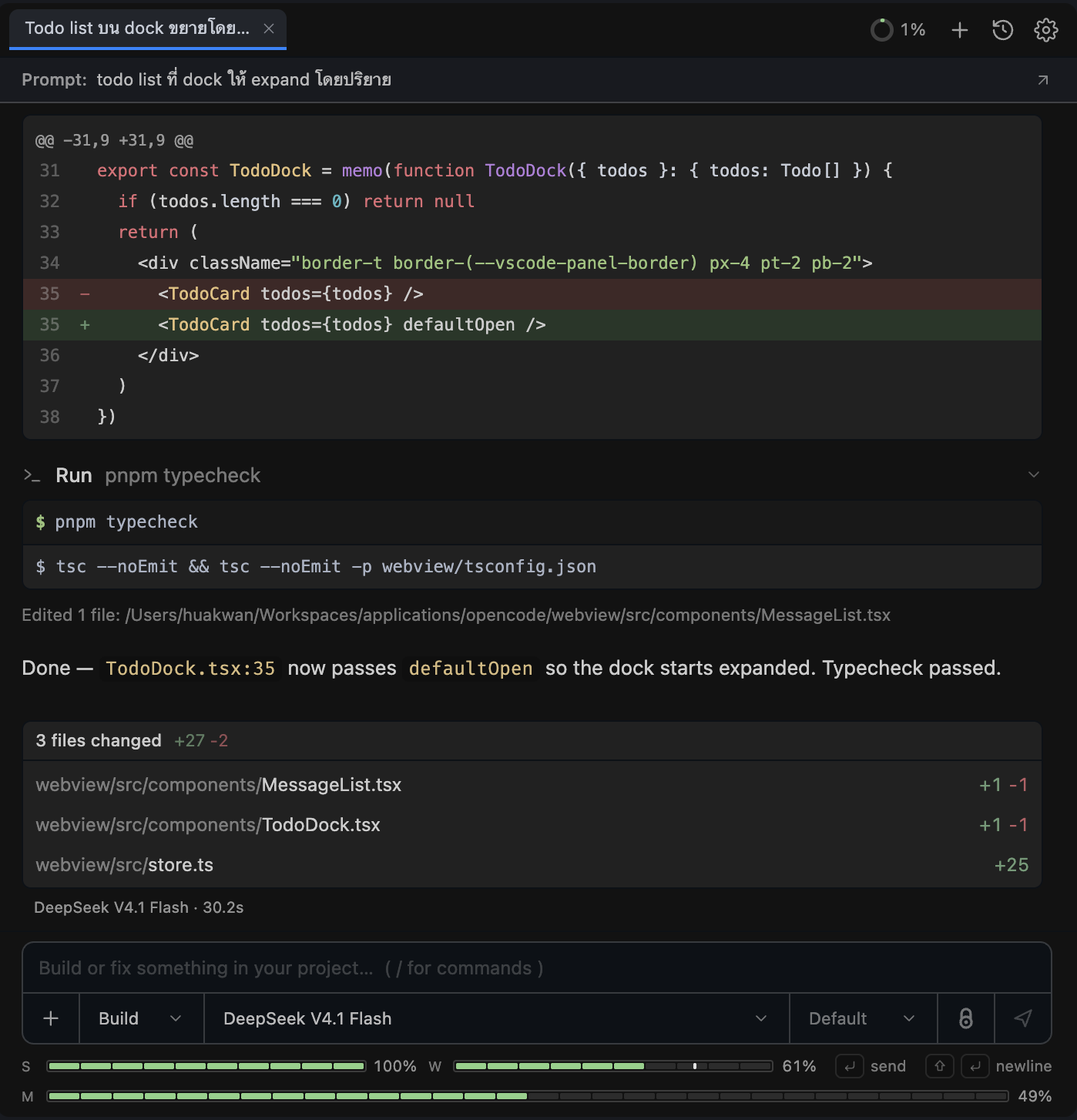Focus the Build or fix prompt input
Viewport: 1077px width, 1120px height.
coord(537,968)
